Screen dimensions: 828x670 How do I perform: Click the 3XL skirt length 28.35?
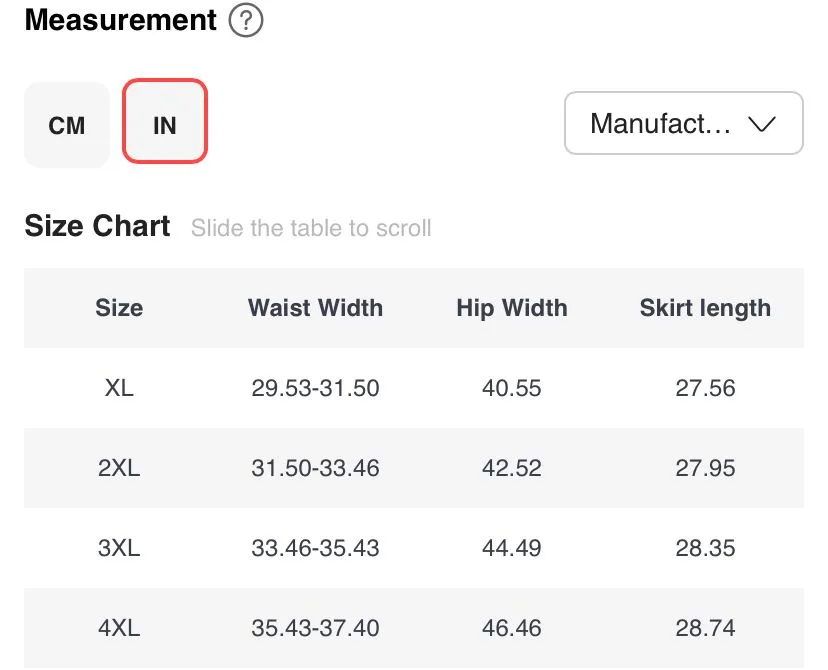(705, 548)
